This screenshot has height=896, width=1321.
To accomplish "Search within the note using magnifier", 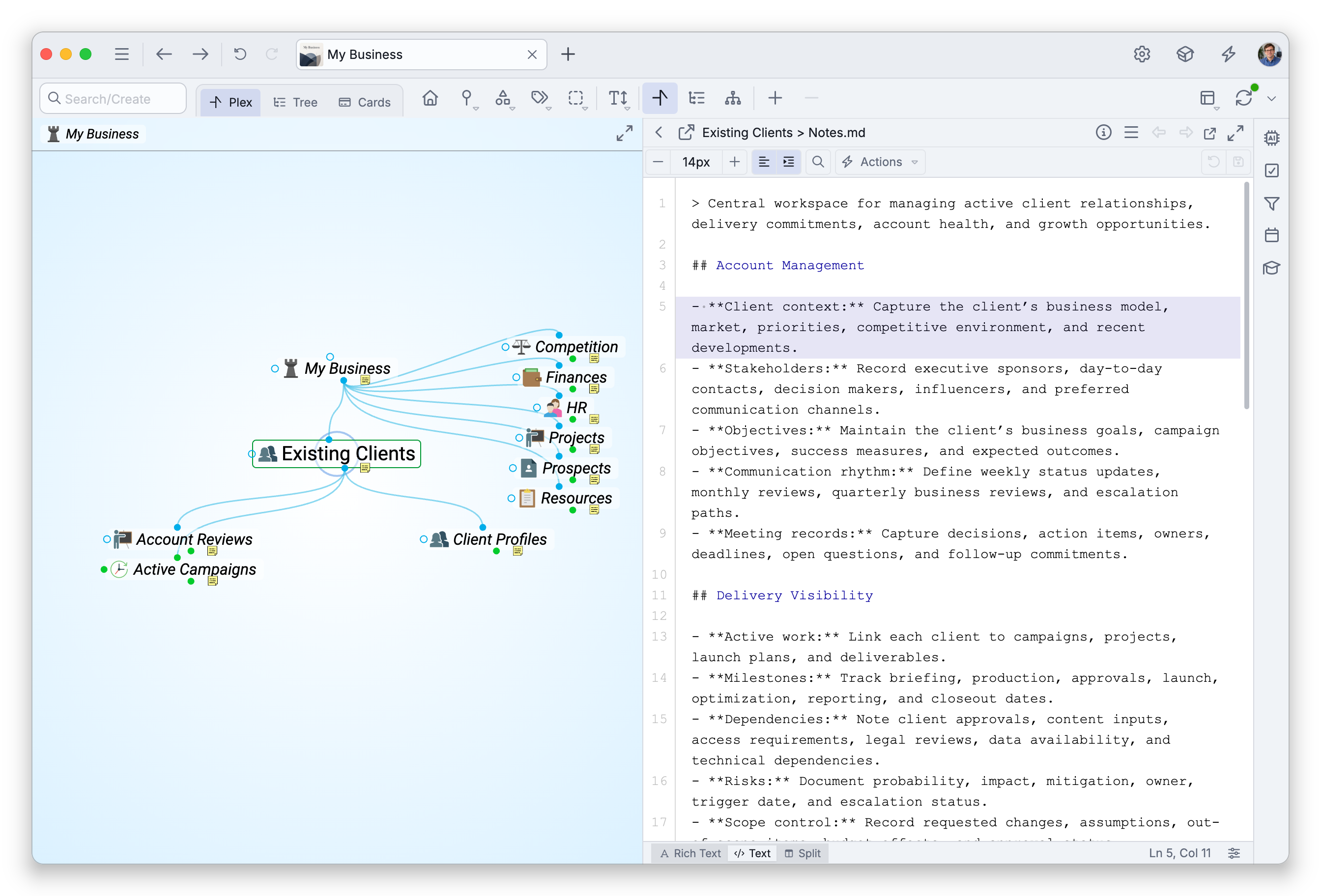I will 817,162.
